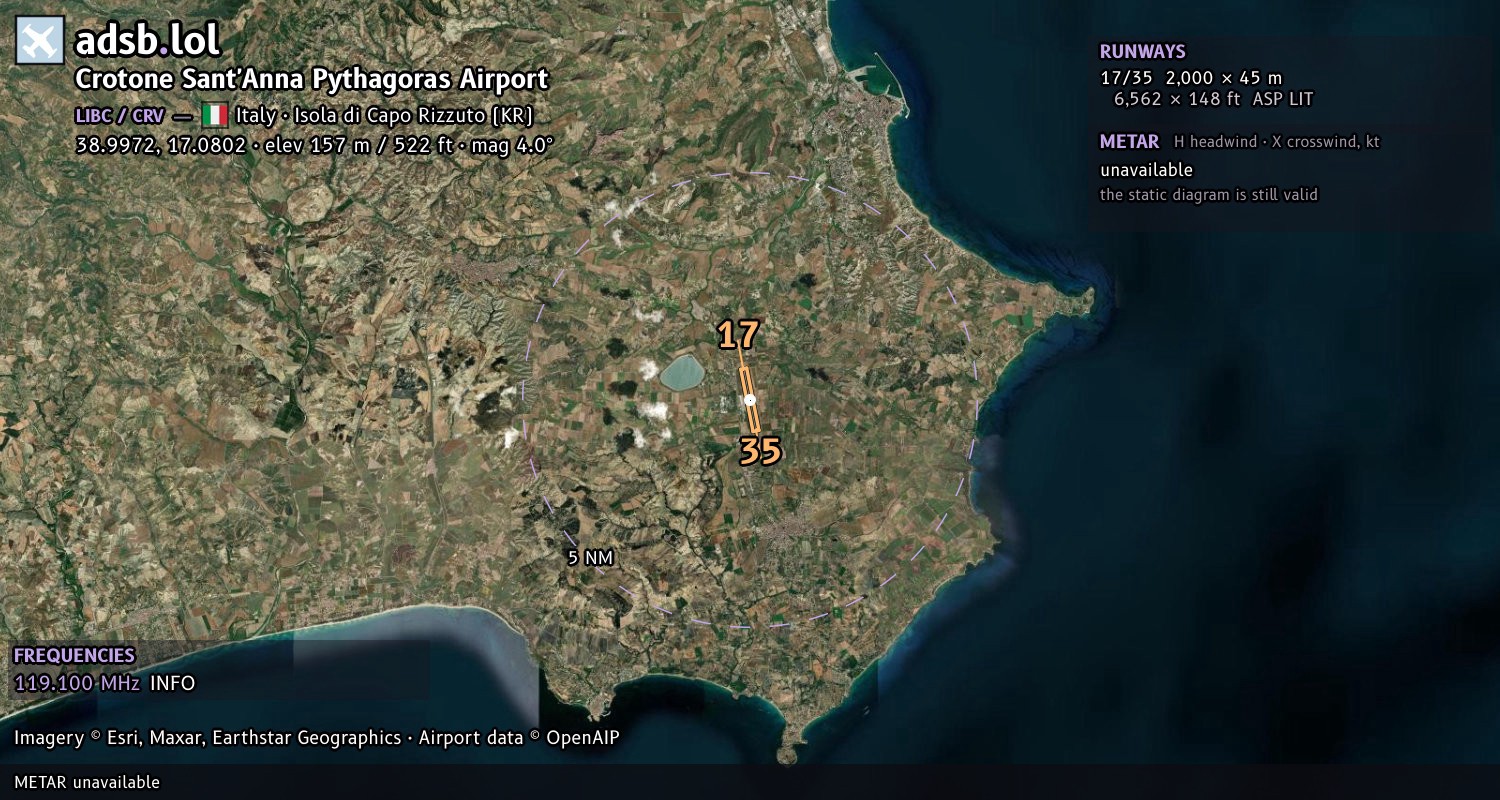Click the FREQUENCIES heading
The width and height of the screenshot is (1500, 800).
pos(74,656)
